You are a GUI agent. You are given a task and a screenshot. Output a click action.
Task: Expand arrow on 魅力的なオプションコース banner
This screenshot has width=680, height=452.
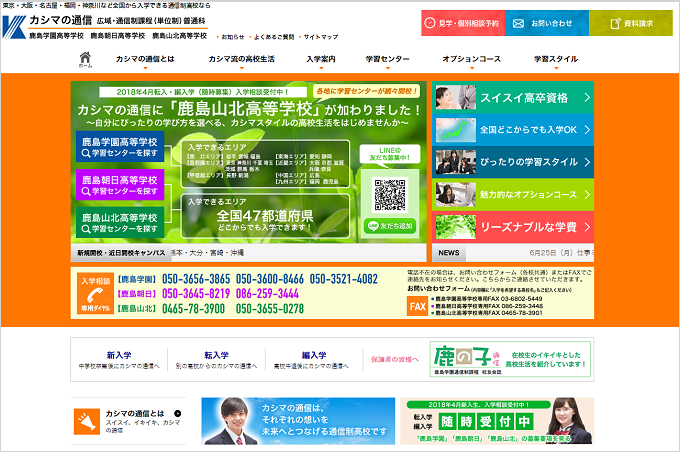(587, 195)
